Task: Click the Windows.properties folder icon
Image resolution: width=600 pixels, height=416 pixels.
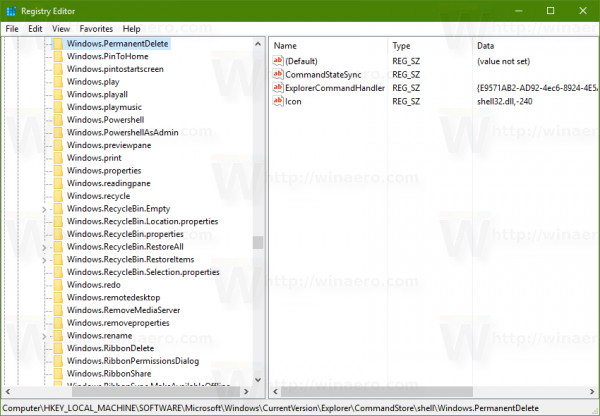Action: pyautogui.click(x=58, y=170)
